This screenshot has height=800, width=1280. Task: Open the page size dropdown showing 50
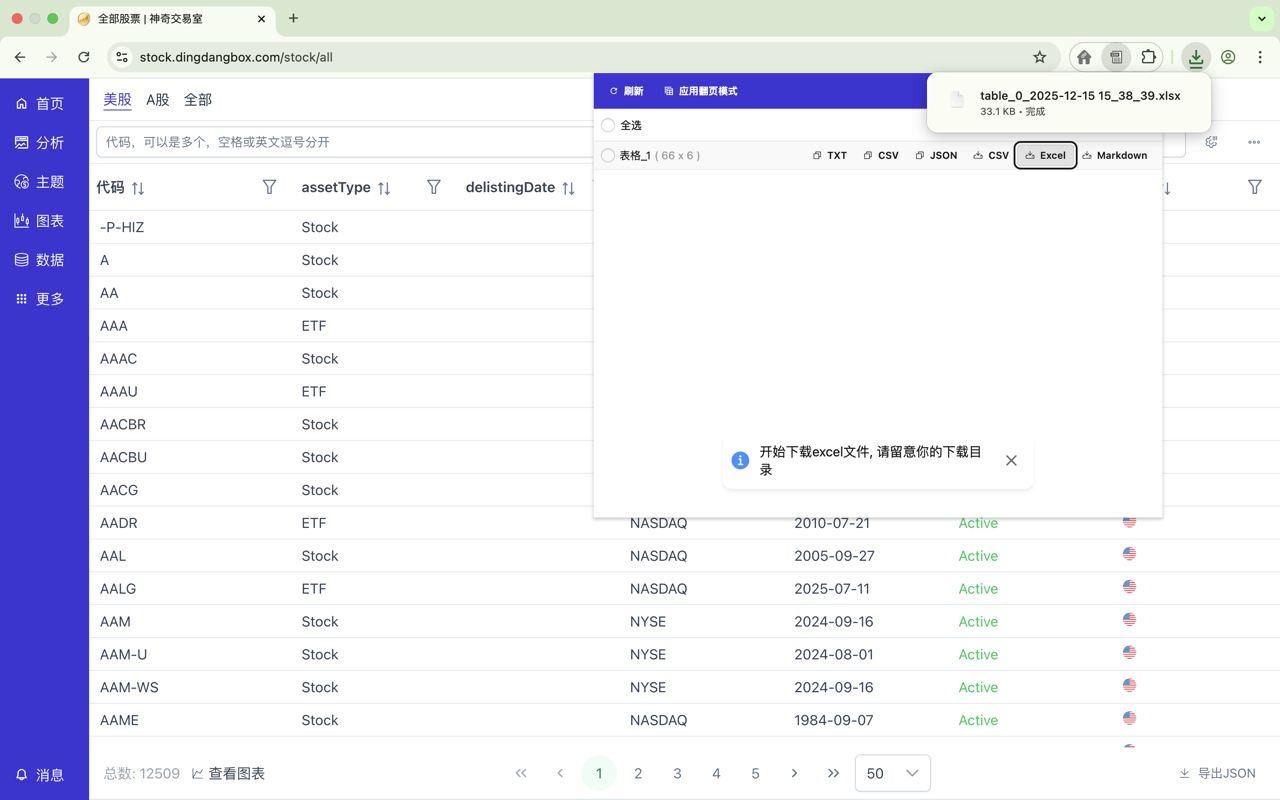coord(892,773)
